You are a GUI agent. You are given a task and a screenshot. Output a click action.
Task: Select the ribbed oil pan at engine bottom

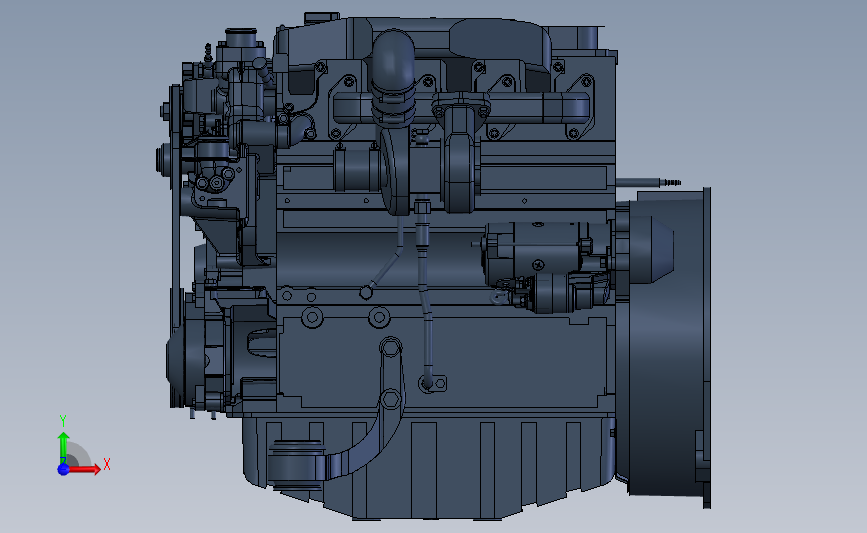click(x=429, y=467)
